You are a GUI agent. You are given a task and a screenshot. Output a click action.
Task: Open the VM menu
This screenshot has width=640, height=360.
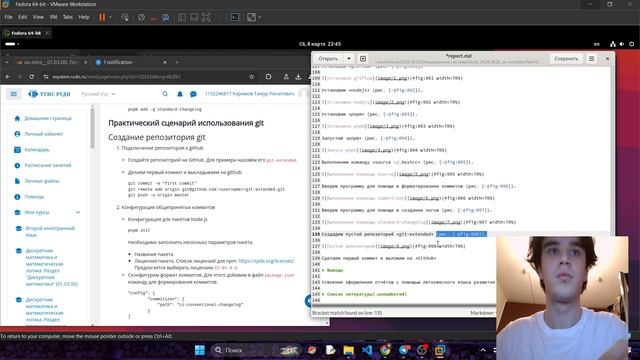tap(53, 17)
